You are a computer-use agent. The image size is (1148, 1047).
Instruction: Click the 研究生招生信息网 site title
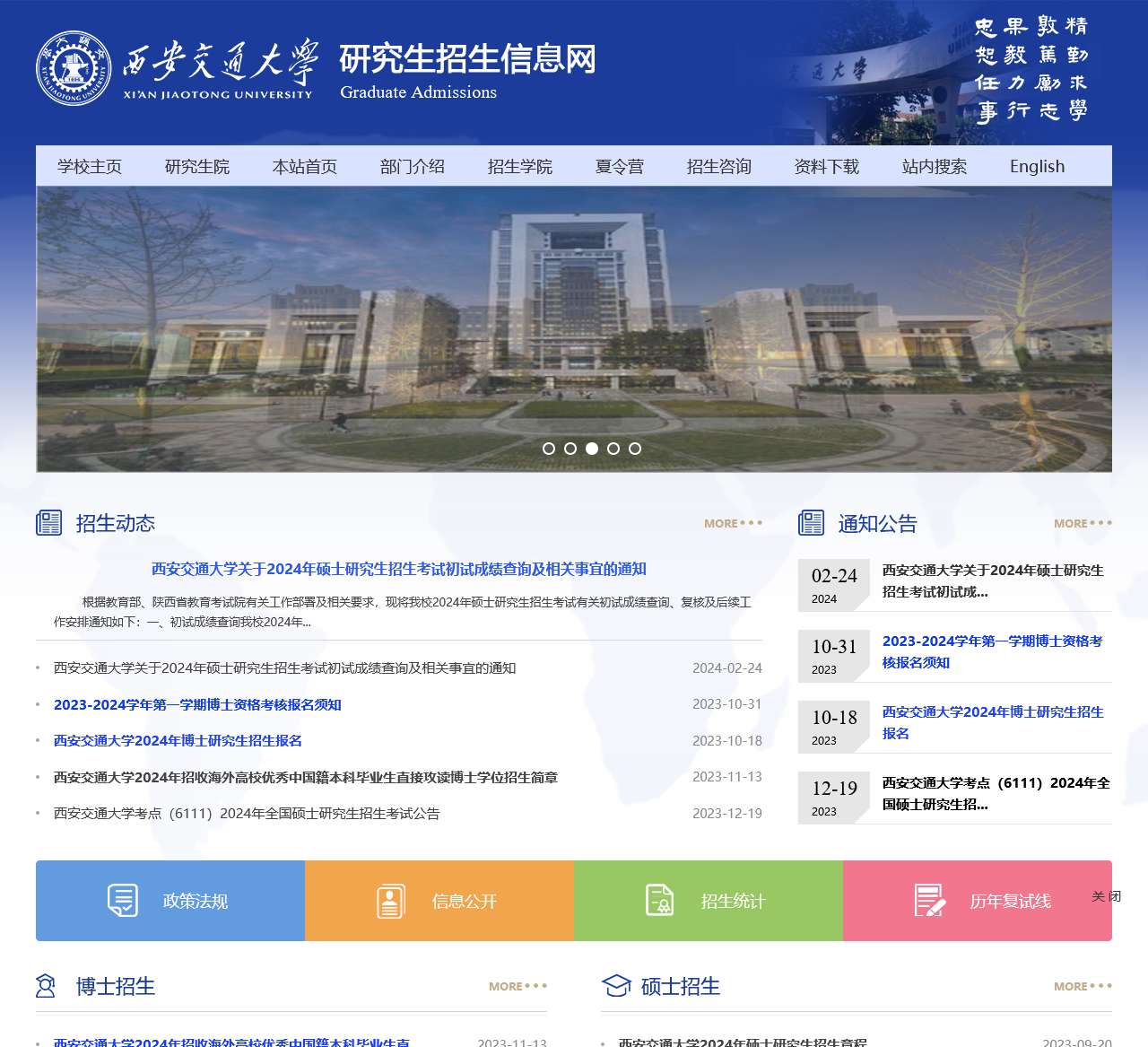(467, 59)
